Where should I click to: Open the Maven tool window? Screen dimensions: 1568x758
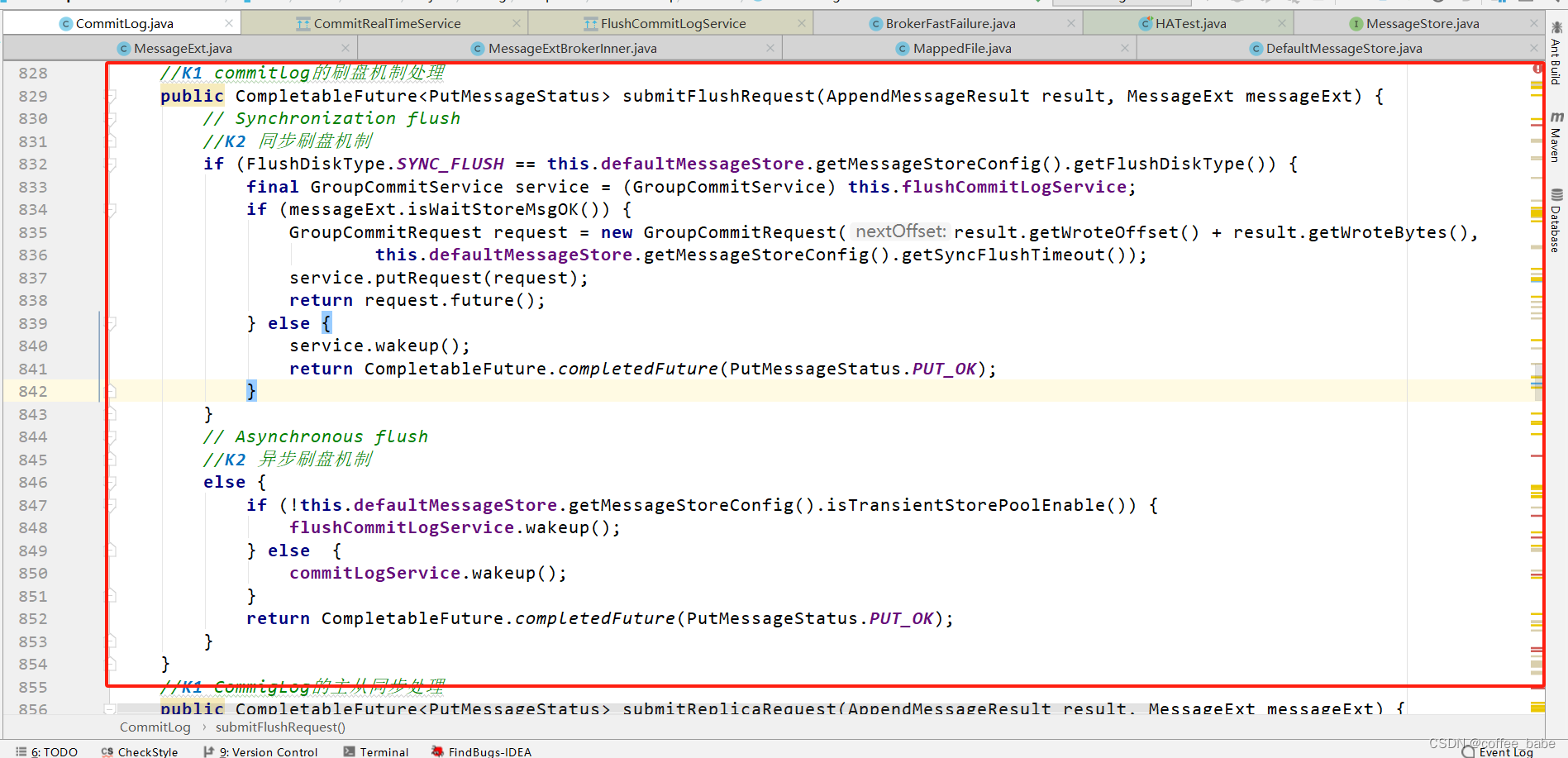(x=1556, y=136)
